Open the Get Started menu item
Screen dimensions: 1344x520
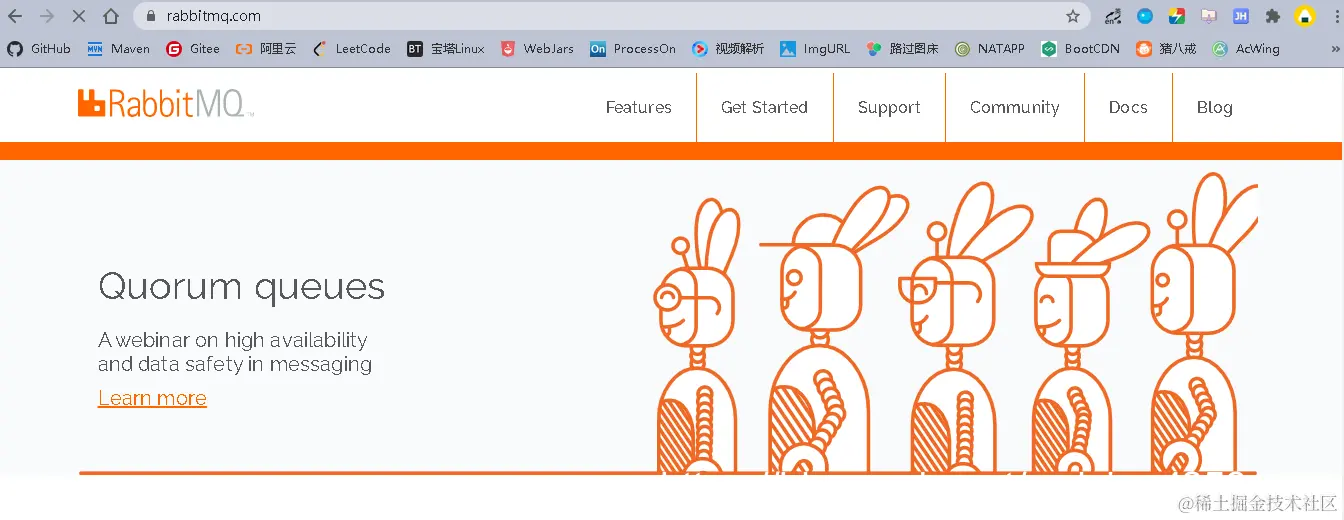point(764,107)
